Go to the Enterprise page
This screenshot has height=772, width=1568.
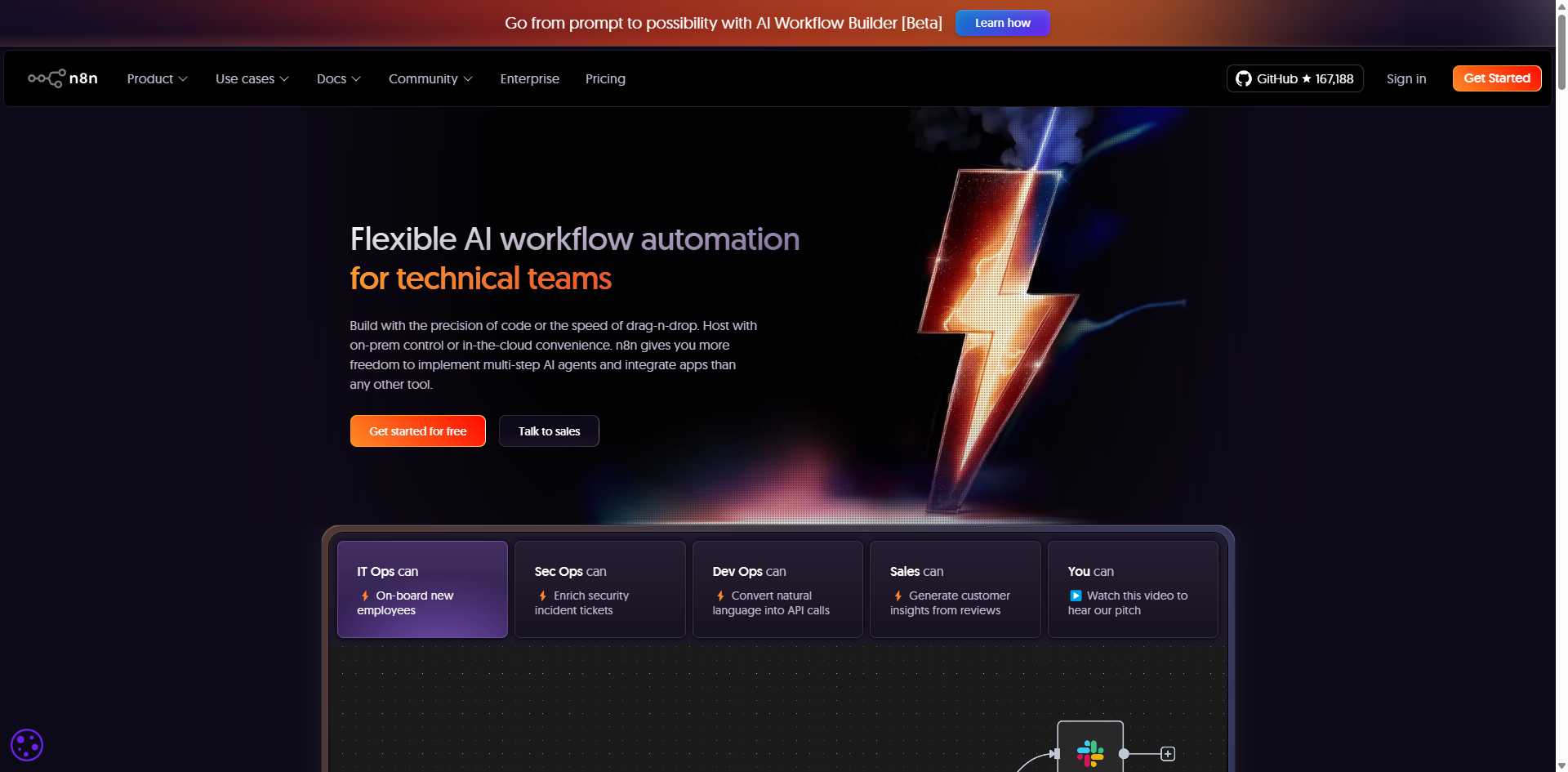(x=529, y=78)
